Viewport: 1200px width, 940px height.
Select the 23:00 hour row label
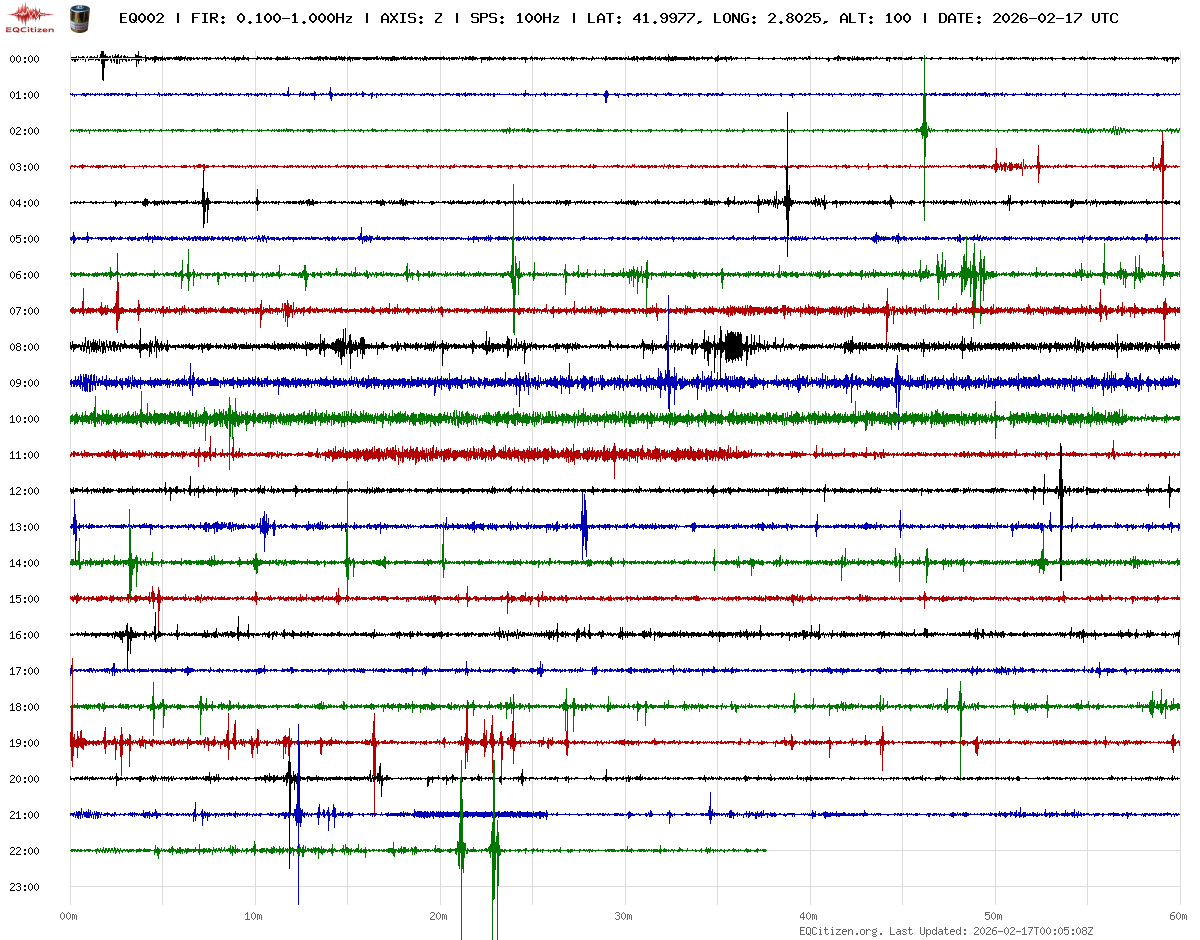coord(24,887)
